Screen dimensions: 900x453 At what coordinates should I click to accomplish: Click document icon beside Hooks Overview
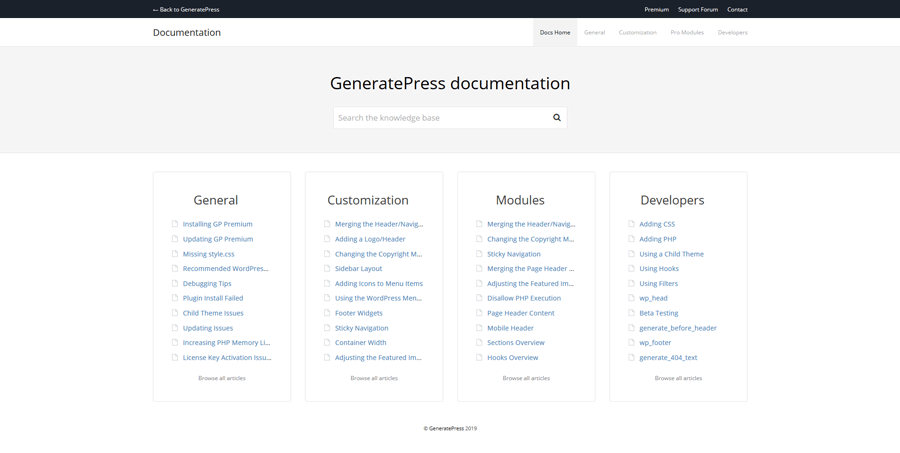[x=479, y=357]
